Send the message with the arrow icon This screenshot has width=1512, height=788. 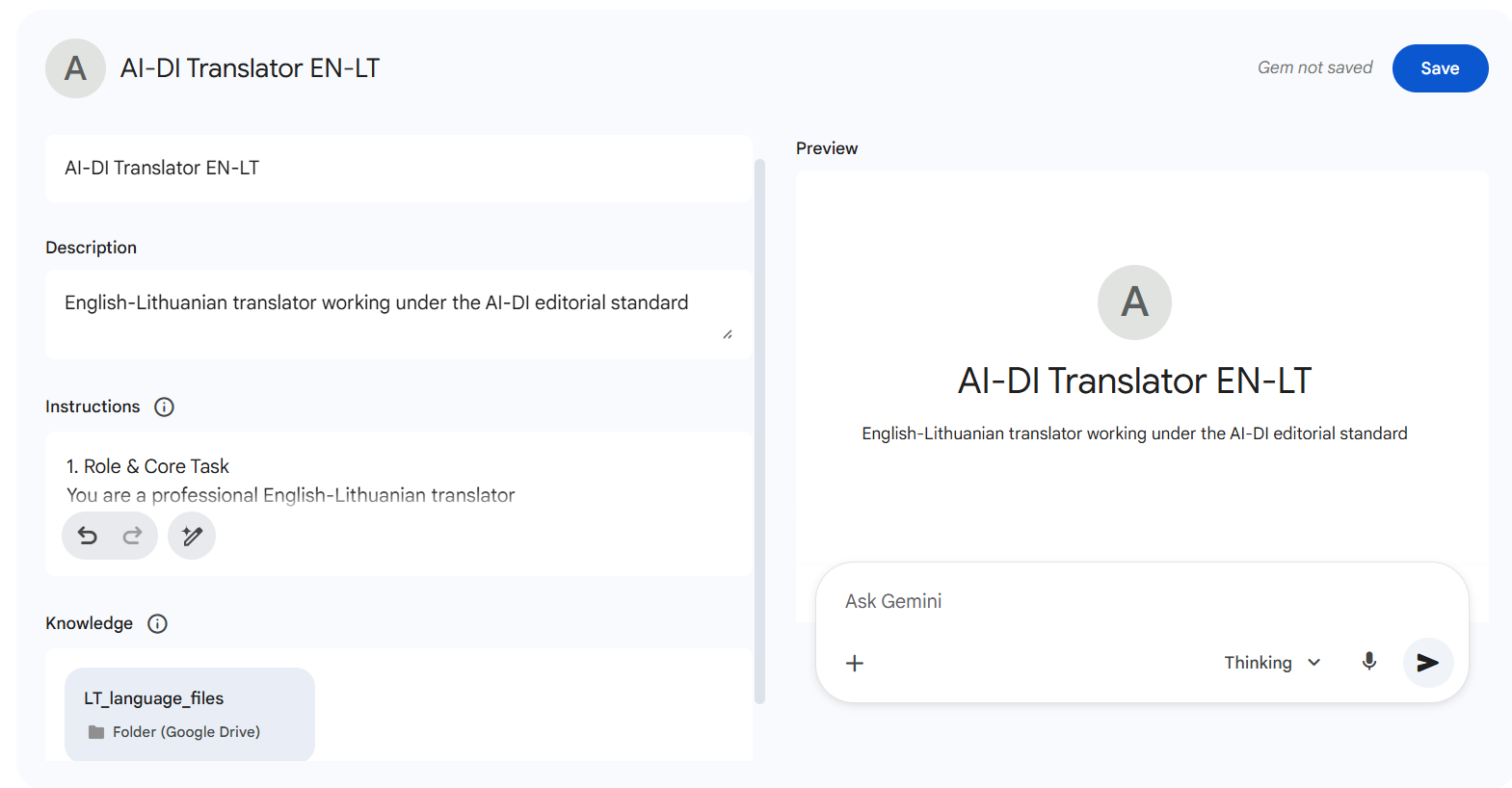pos(1427,663)
